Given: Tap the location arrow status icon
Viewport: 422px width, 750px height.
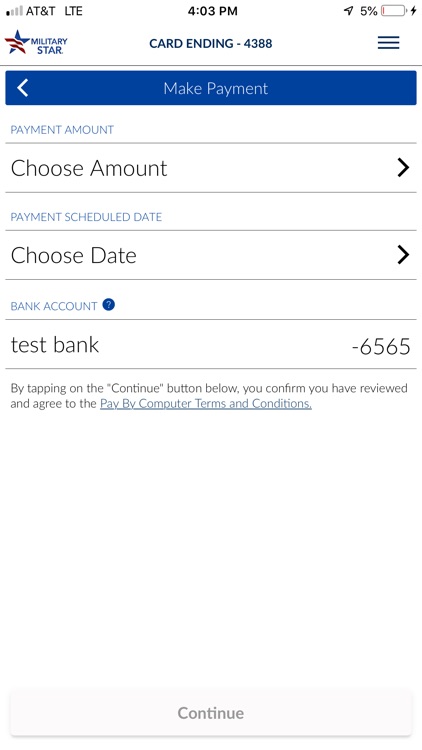Looking at the screenshot, I should pyautogui.click(x=349, y=11).
